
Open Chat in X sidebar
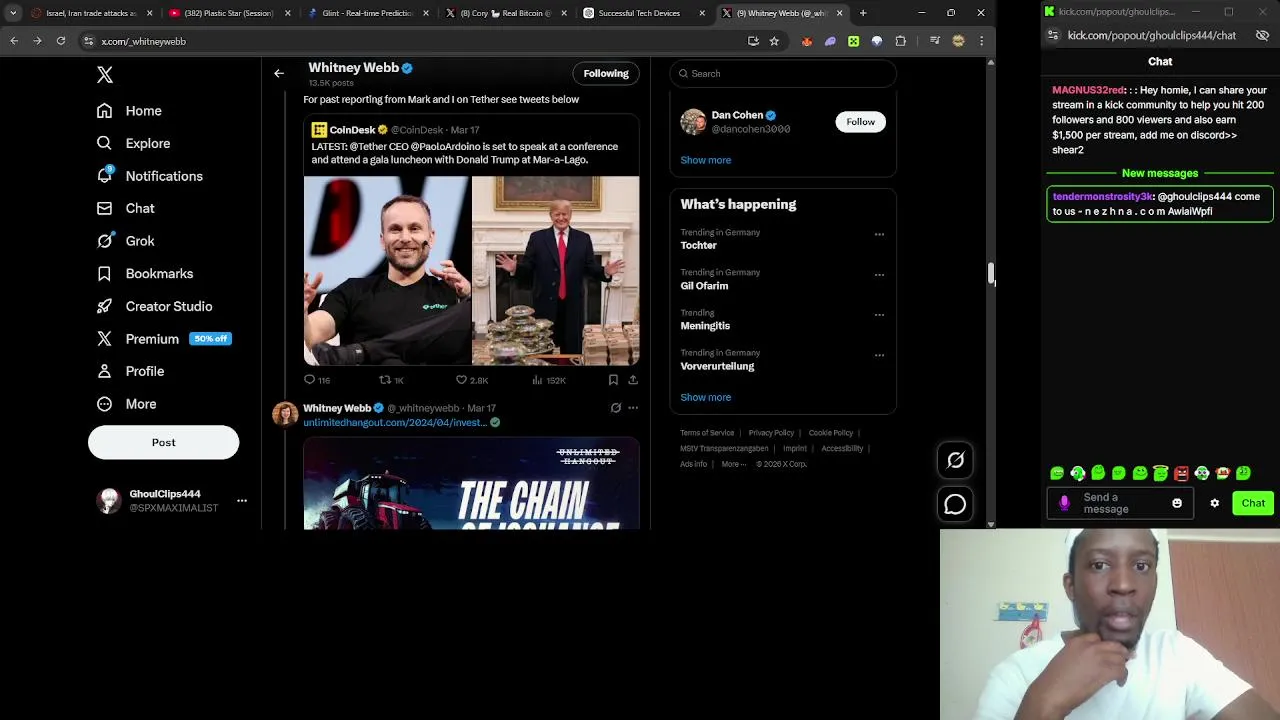click(125, 208)
